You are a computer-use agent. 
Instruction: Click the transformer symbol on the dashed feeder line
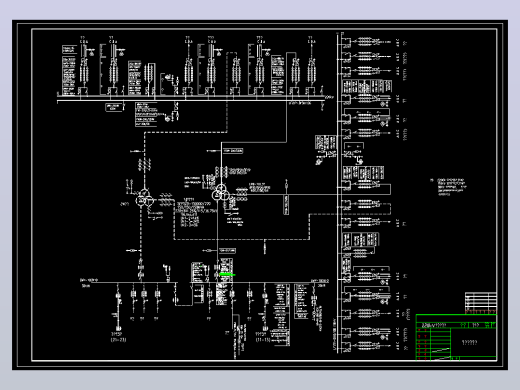[x=144, y=198]
